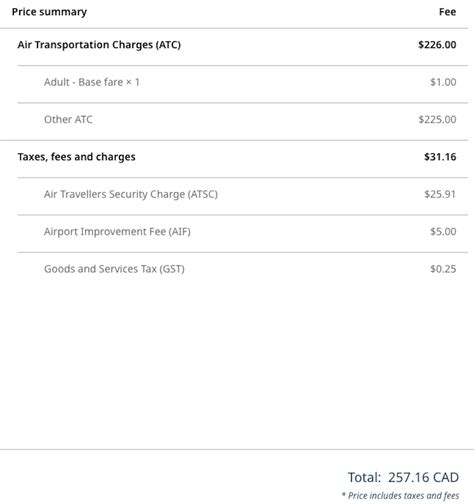Click the Price includes taxes and fees note
This screenshot has height=504, width=474.
click(401, 496)
